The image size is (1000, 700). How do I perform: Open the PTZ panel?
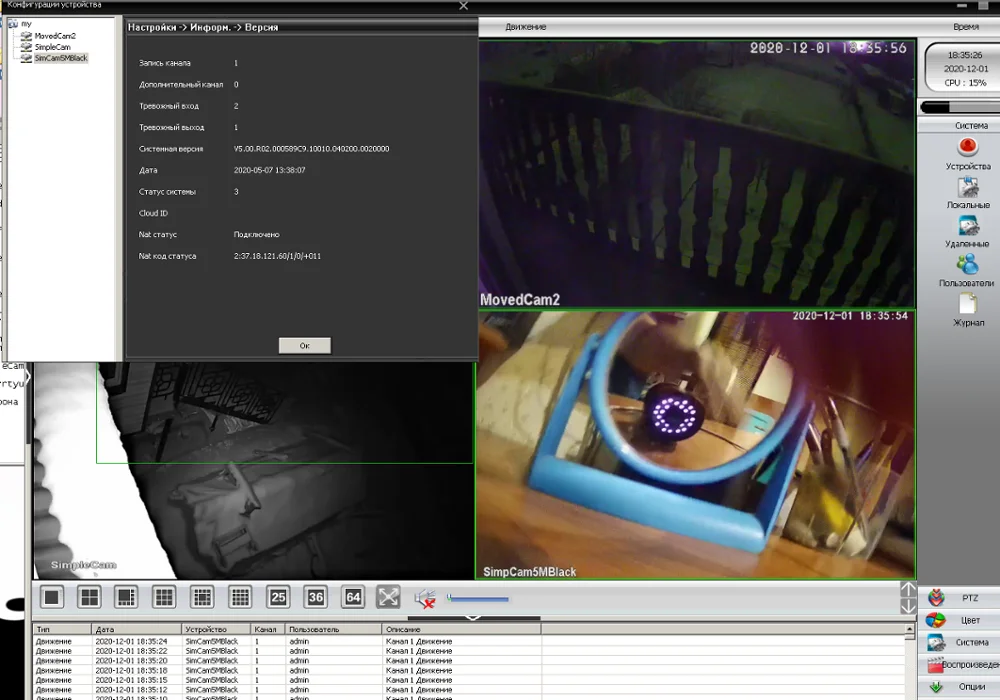click(x=960, y=598)
